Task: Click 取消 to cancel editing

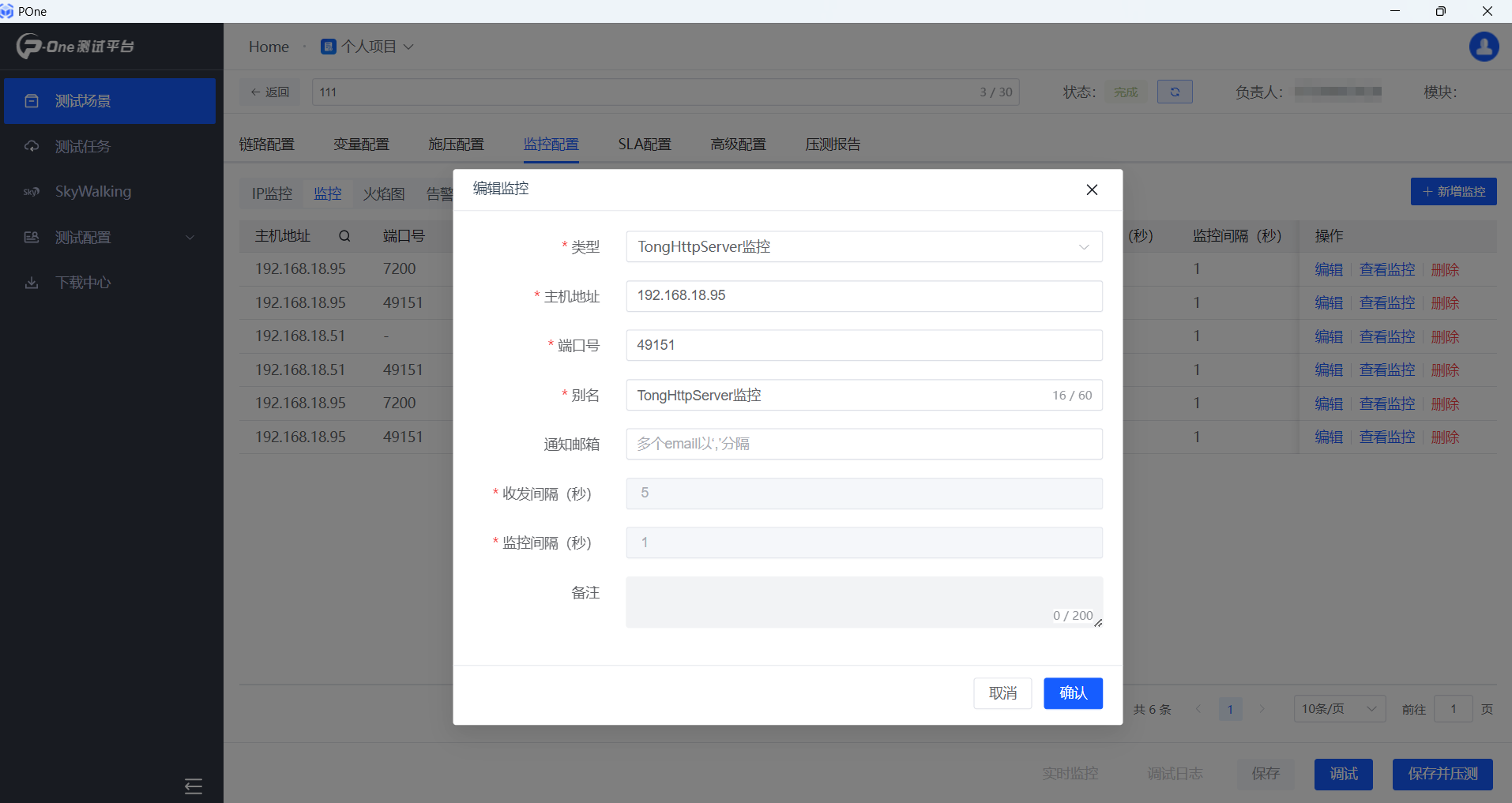Action: click(1002, 693)
